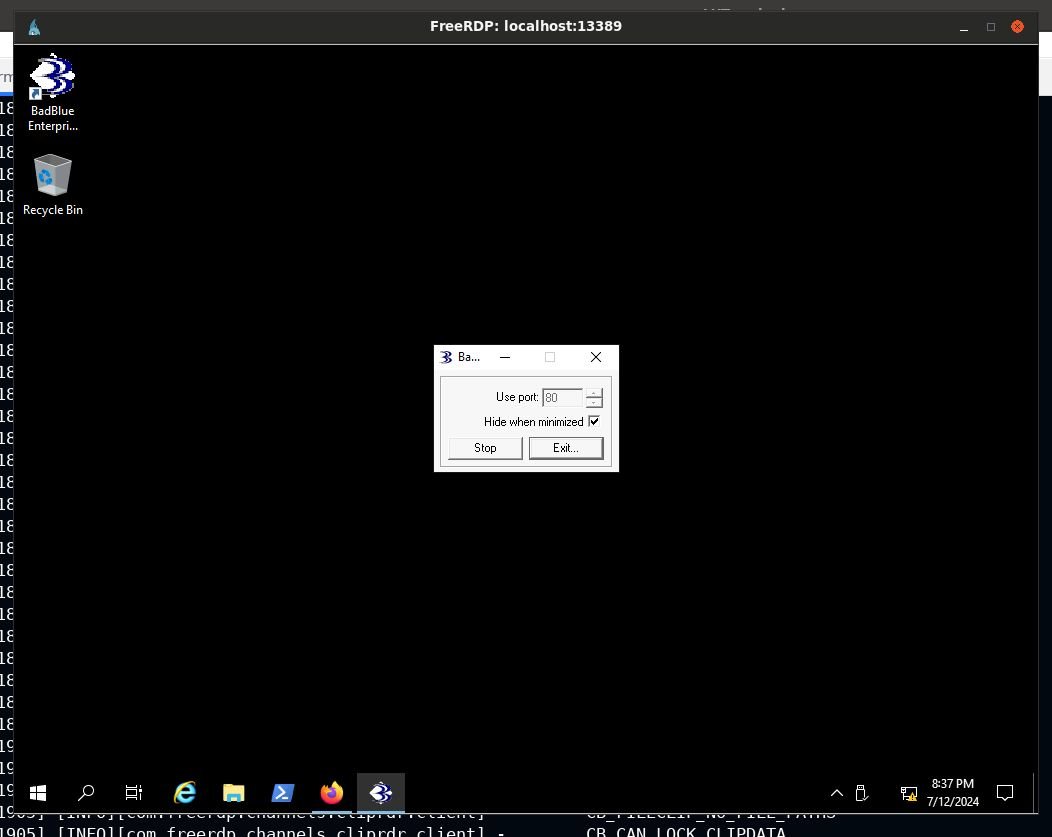Click the USB safely remove tray icon
The height and width of the screenshot is (837, 1052).
click(862, 793)
